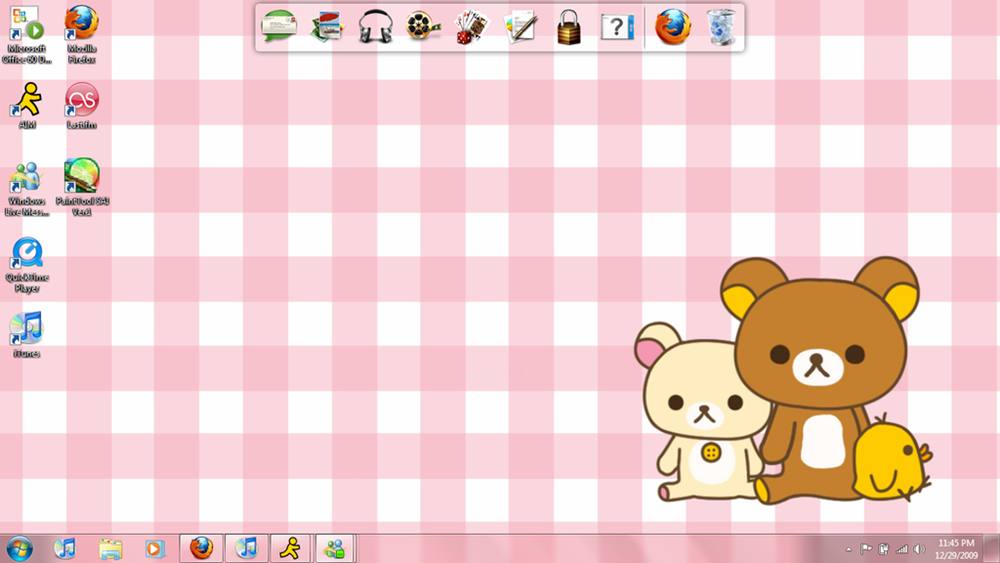The height and width of the screenshot is (563, 1000).
Task: Open the network signal tray icon
Action: tap(902, 549)
